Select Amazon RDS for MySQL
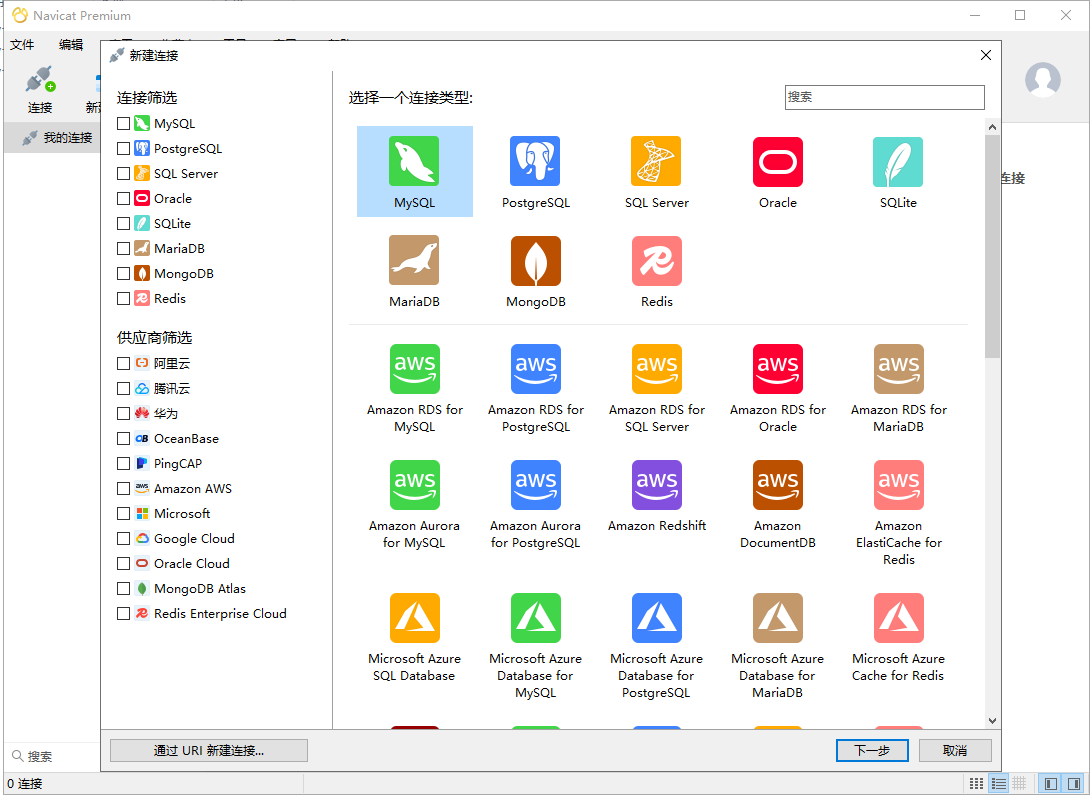 pos(414,368)
